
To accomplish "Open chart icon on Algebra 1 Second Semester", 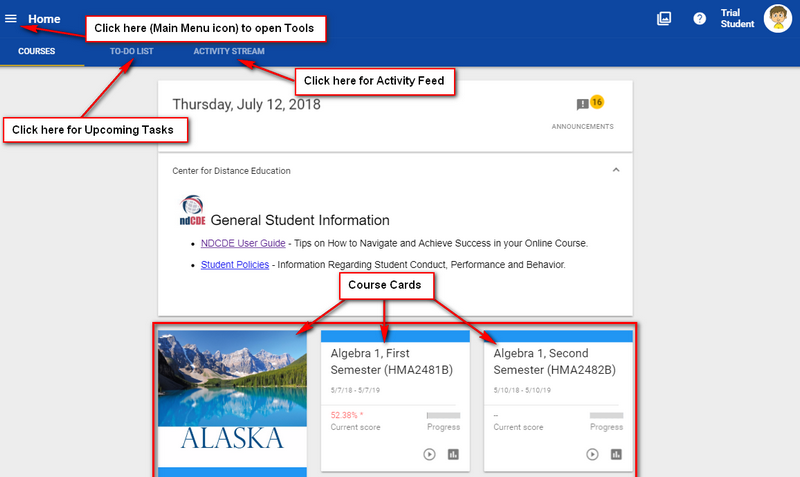I will [x=616, y=454].
